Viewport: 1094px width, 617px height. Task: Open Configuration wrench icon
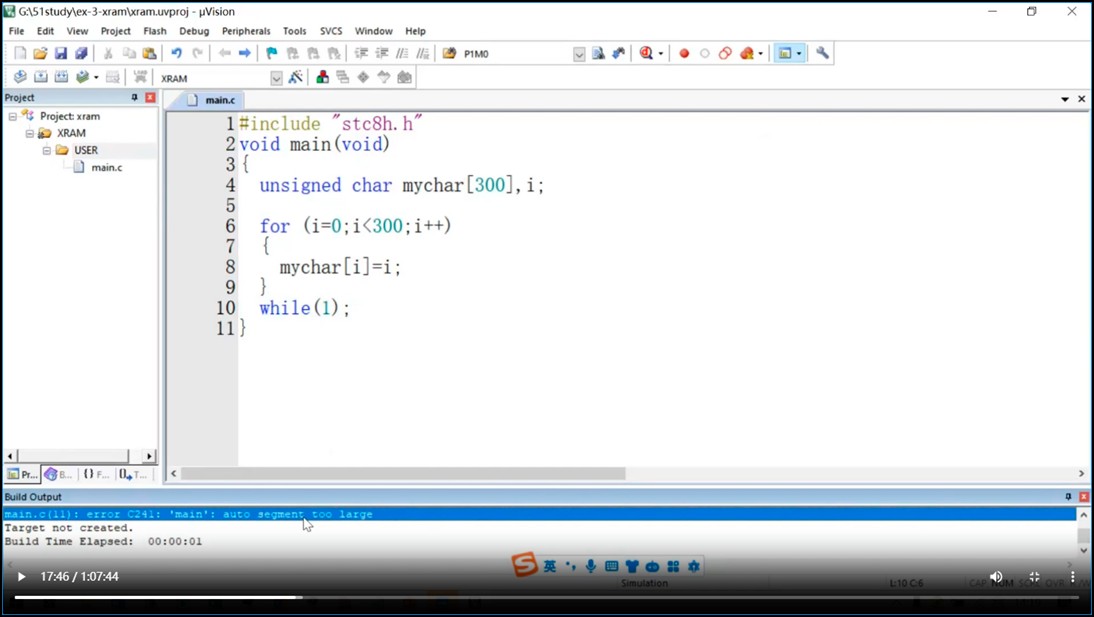(x=822, y=54)
